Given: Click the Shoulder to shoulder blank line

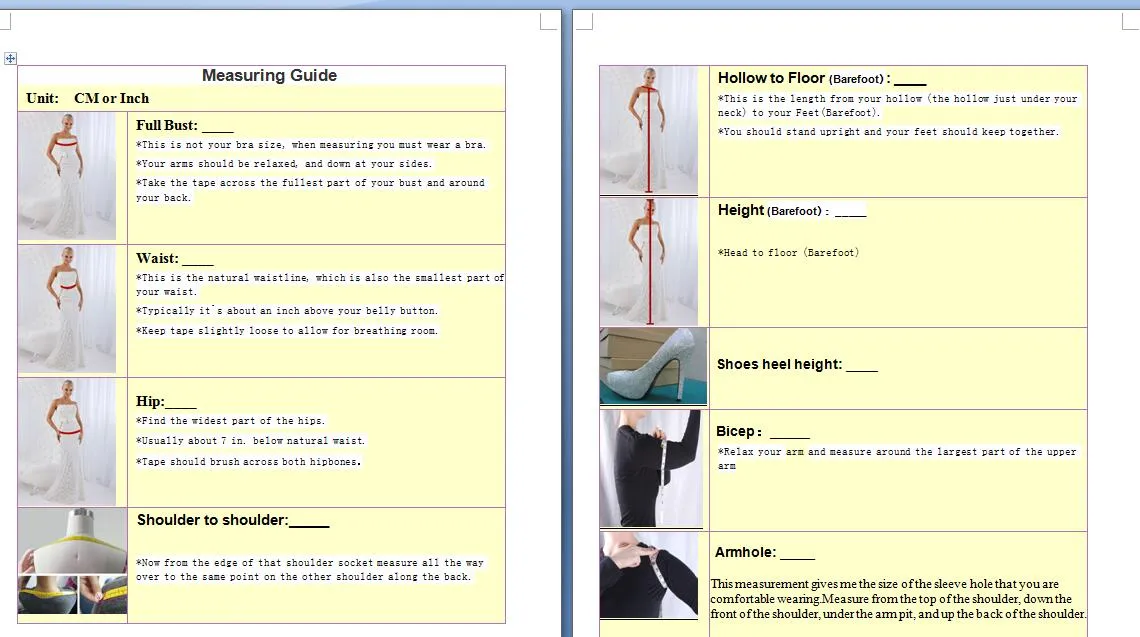Looking at the screenshot, I should [309, 522].
